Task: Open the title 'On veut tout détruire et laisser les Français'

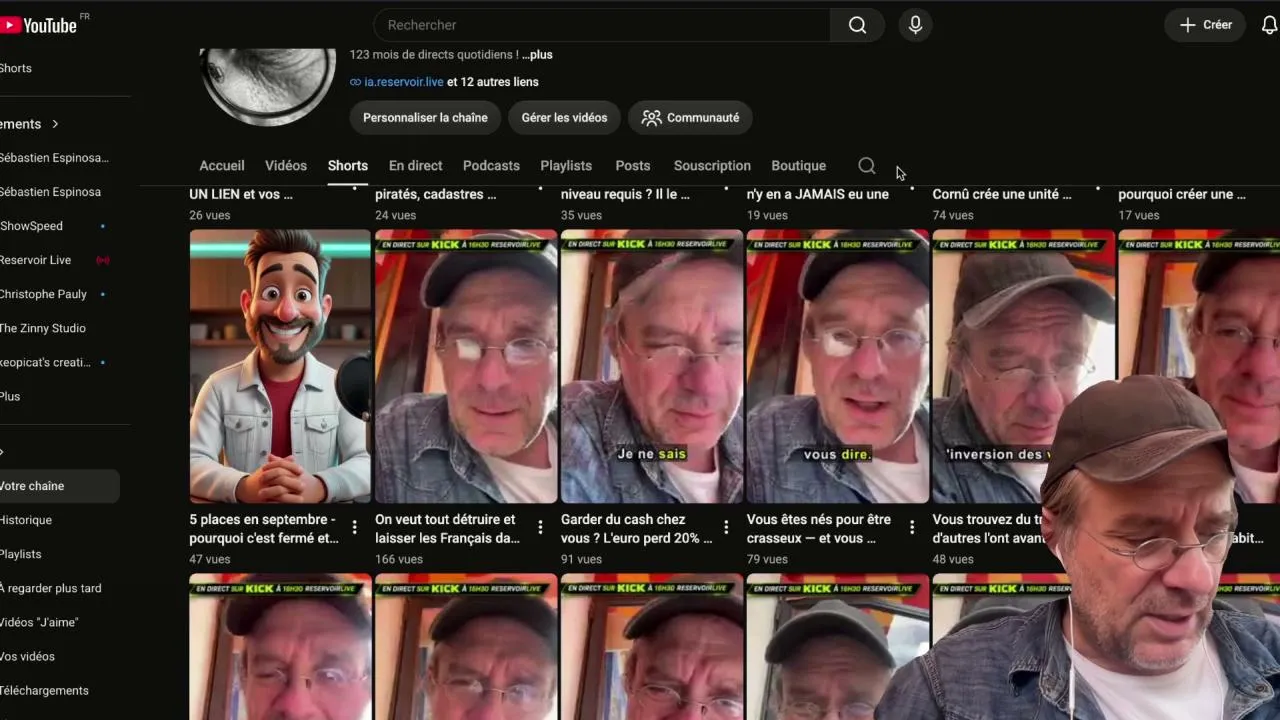Action: tap(448, 529)
